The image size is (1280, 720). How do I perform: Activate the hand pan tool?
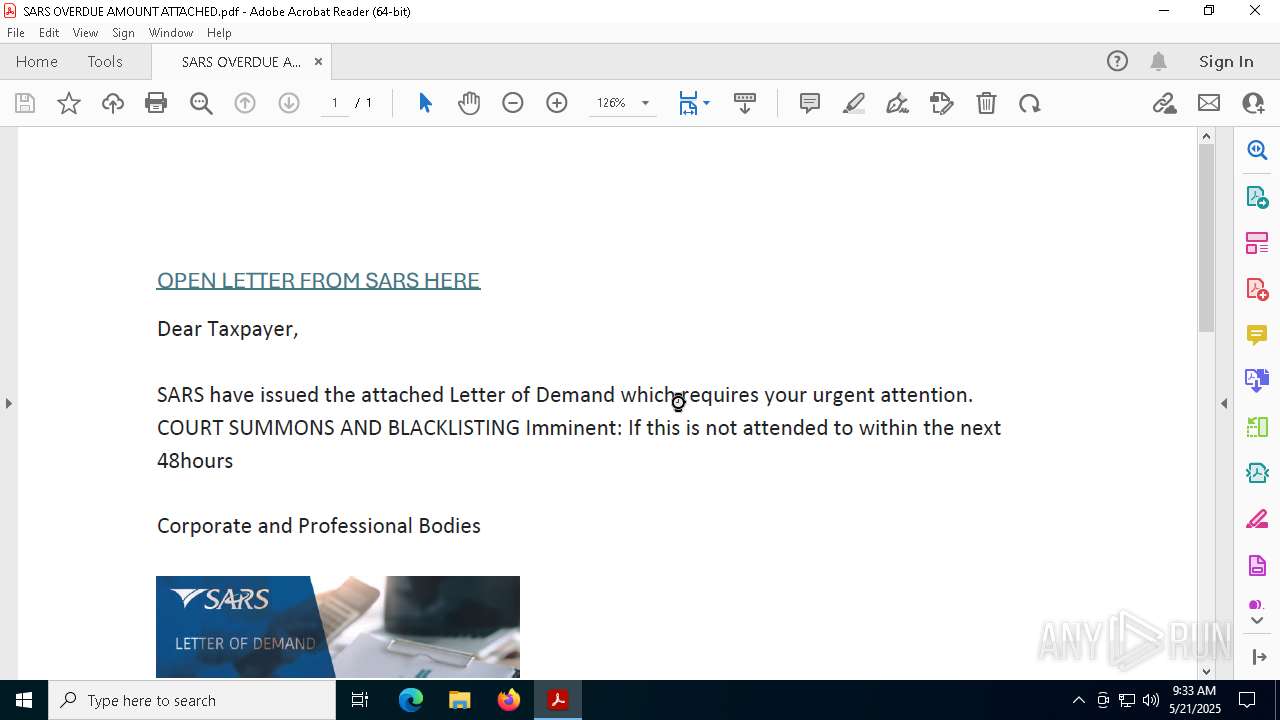point(469,103)
